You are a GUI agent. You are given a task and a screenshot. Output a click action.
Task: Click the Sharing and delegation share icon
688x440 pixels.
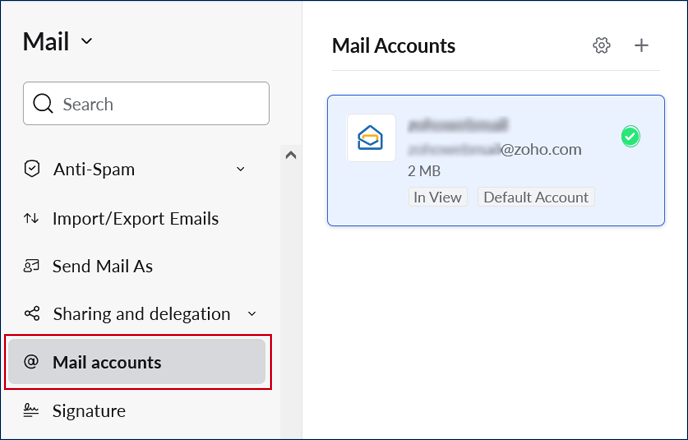point(32,313)
